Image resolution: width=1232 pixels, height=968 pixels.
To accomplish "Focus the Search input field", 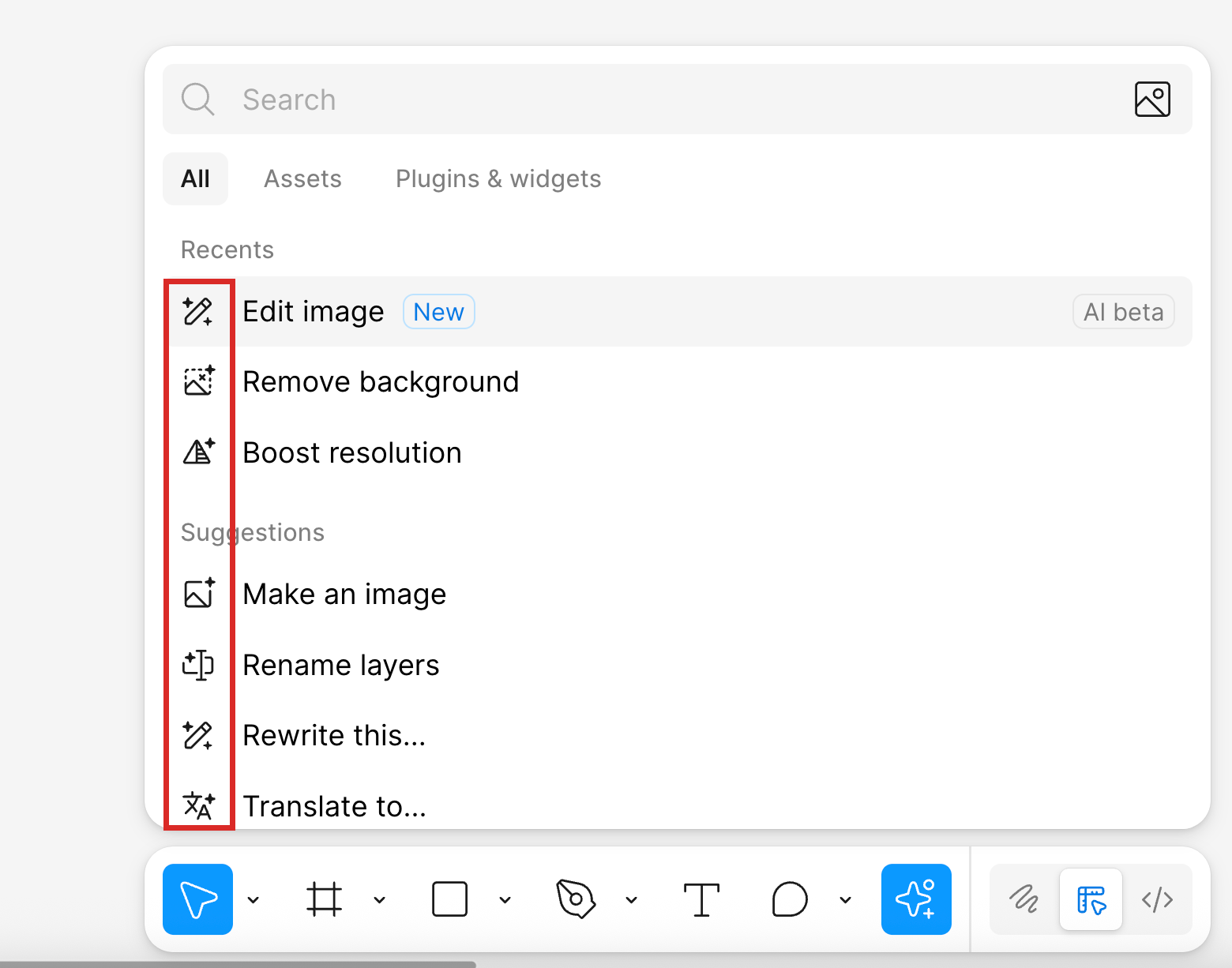I will [x=678, y=99].
